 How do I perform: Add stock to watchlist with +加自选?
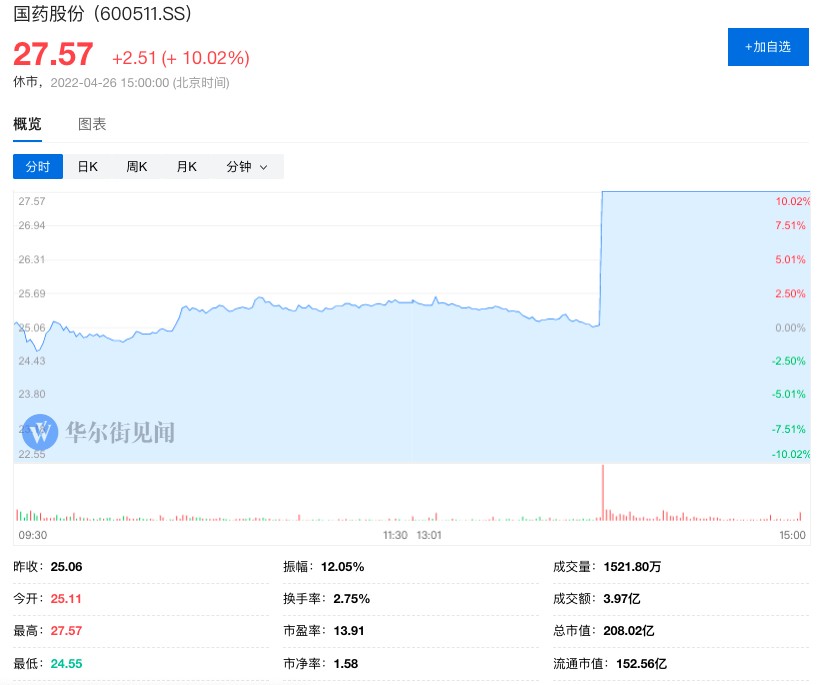(768, 47)
